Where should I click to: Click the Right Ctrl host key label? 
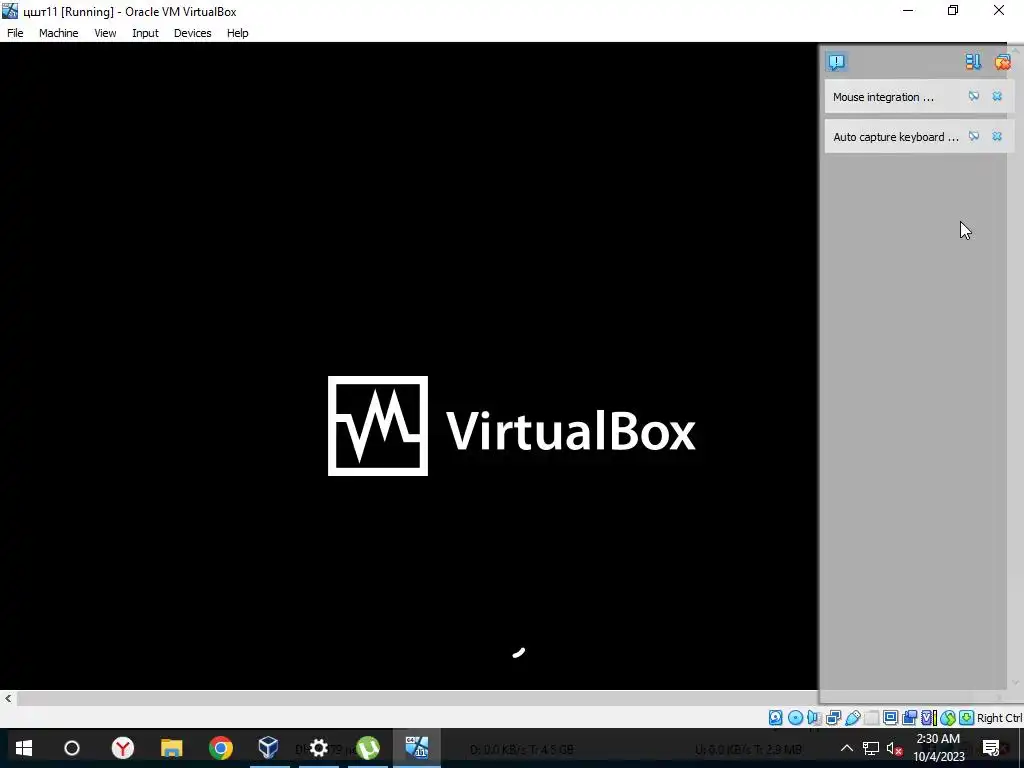pos(999,718)
